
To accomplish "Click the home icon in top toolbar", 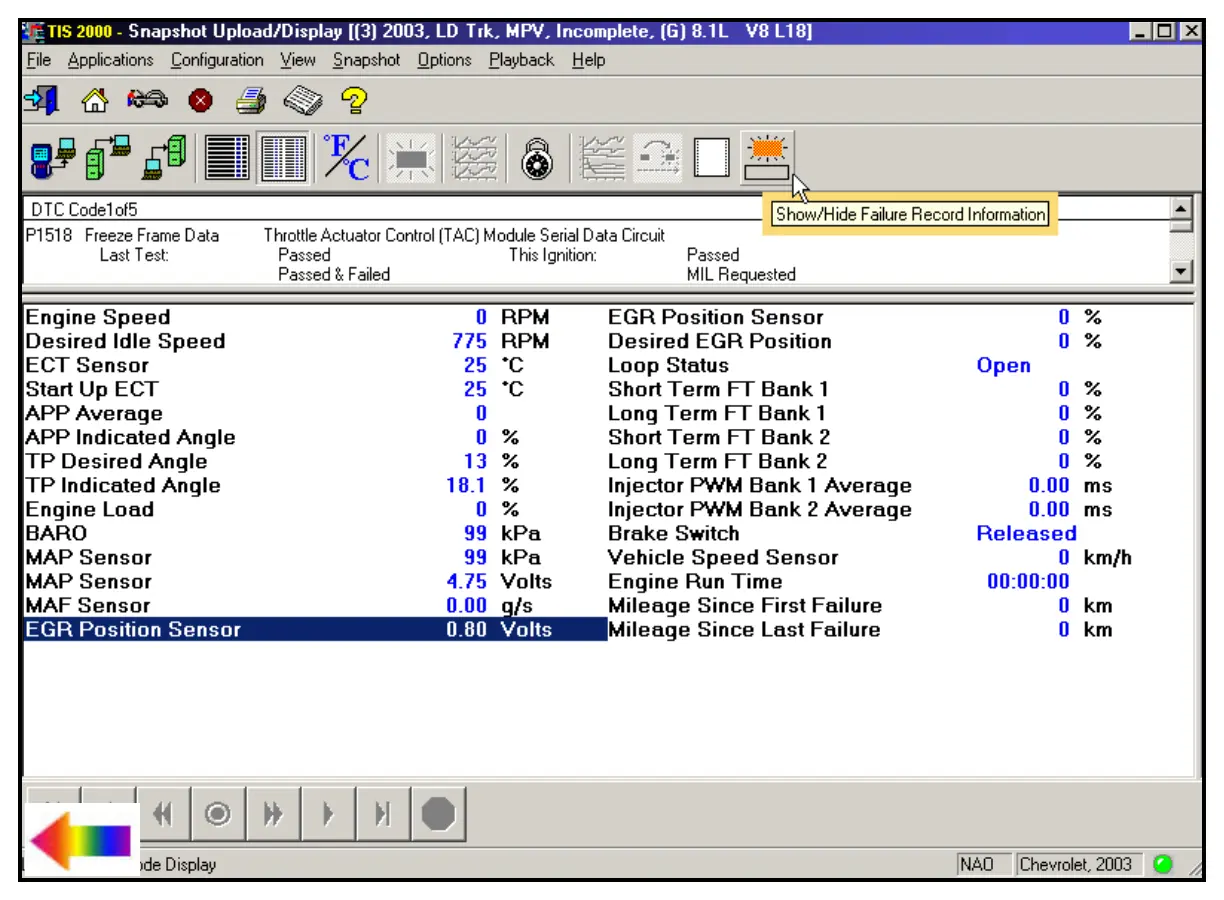I will (x=94, y=101).
